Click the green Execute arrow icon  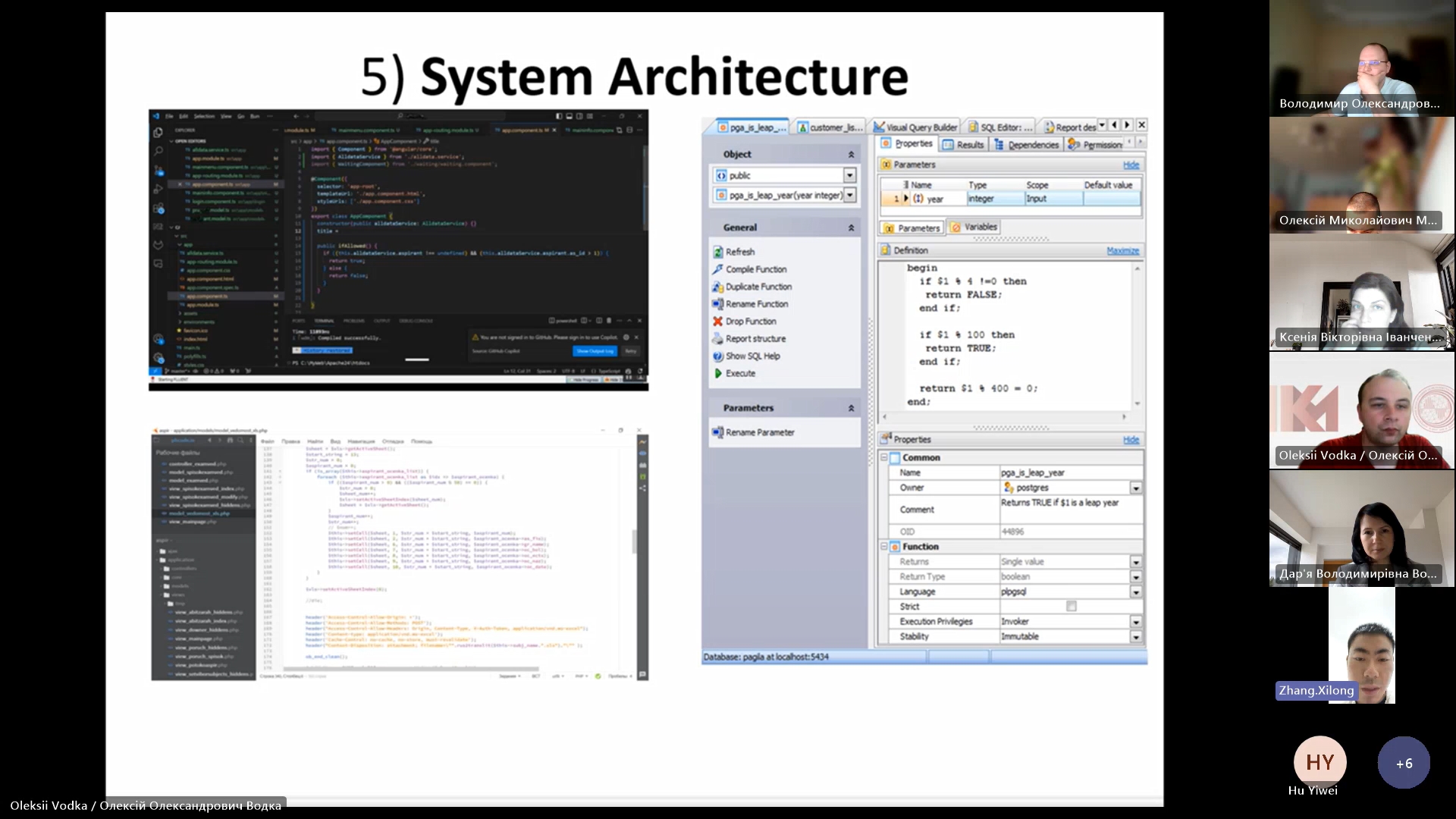(717, 374)
